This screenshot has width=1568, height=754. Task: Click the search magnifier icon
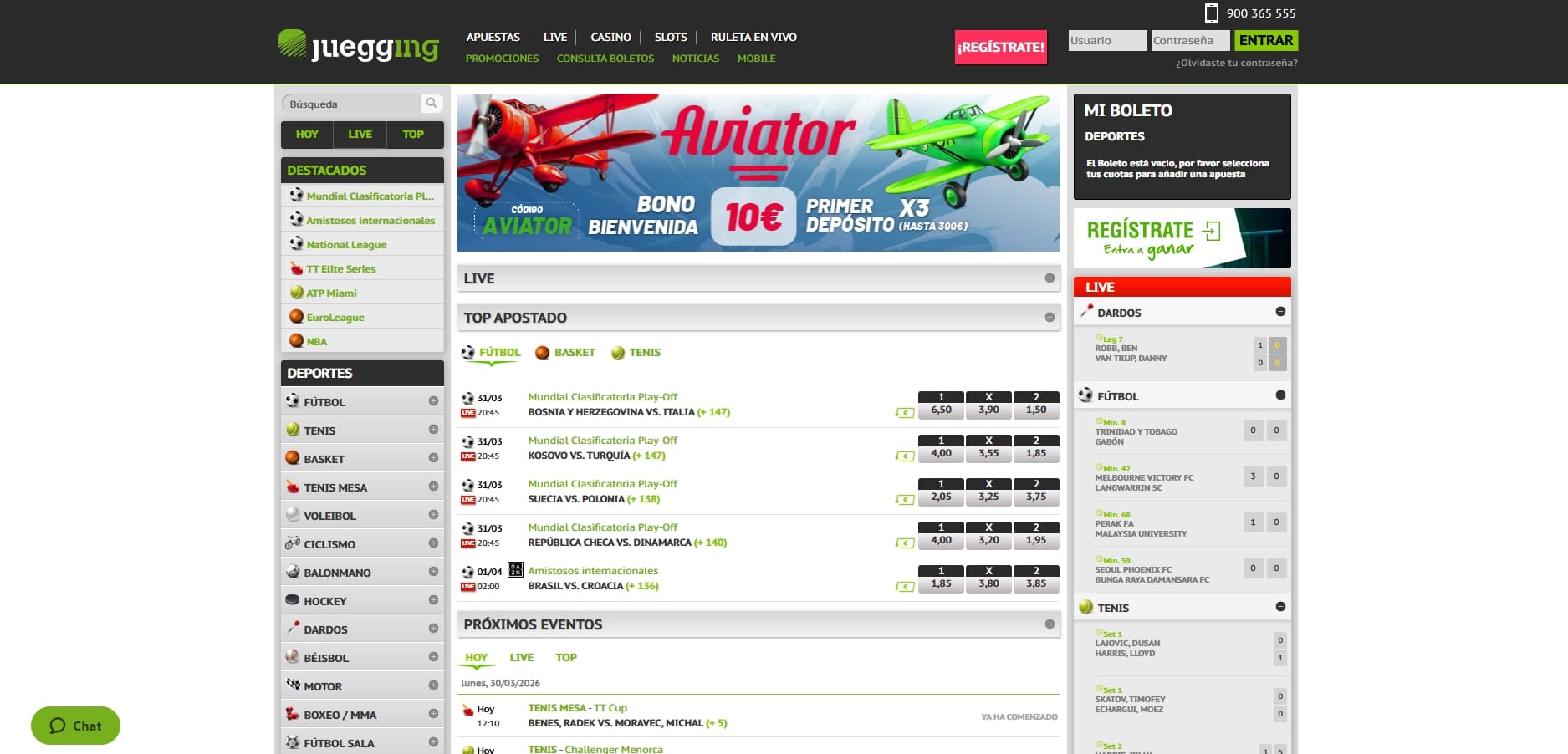(431, 104)
